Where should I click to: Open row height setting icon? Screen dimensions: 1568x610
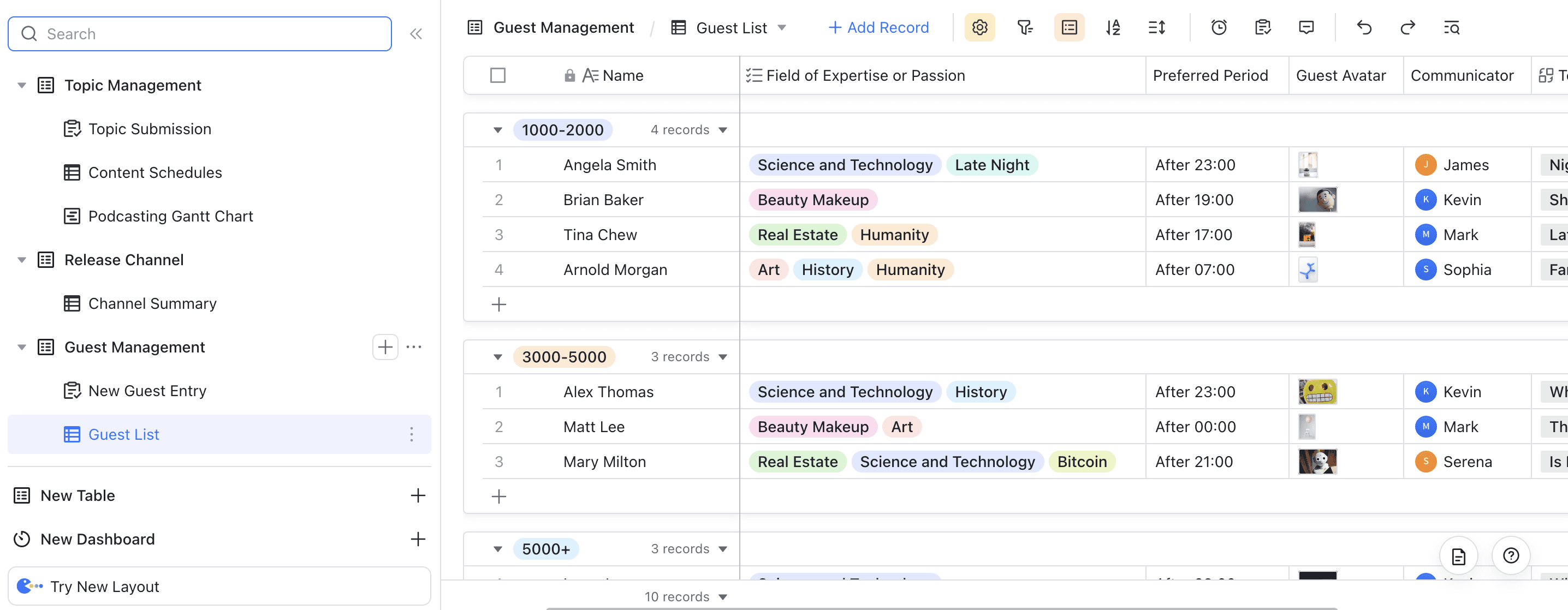pyautogui.click(x=1156, y=27)
